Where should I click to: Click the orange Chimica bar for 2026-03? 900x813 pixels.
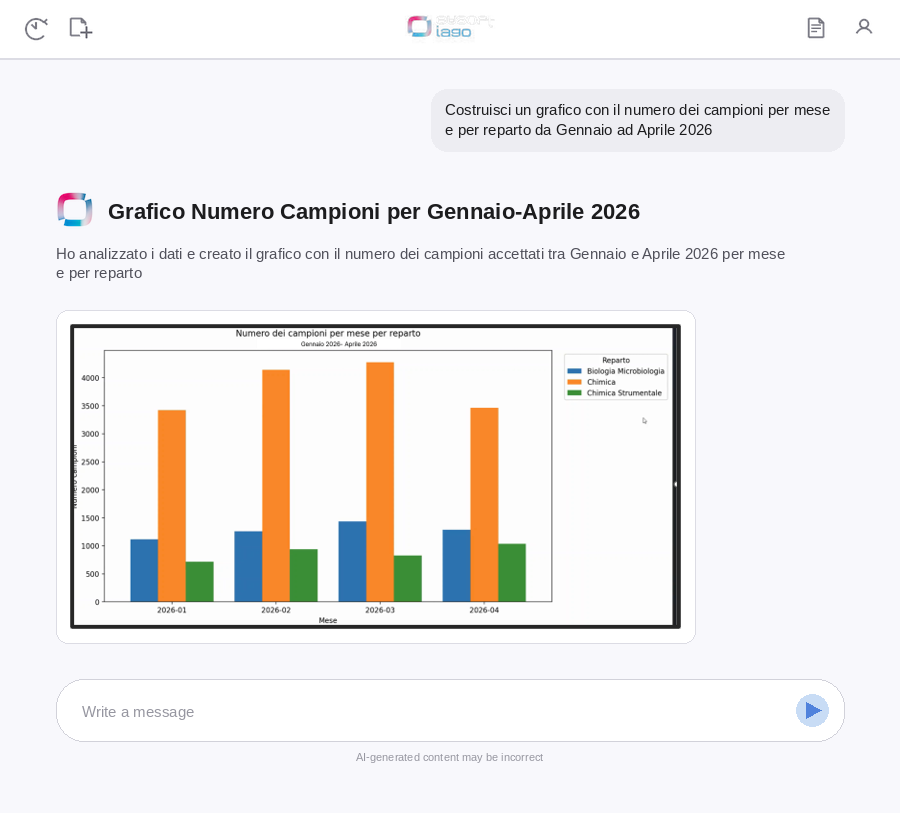[380, 482]
